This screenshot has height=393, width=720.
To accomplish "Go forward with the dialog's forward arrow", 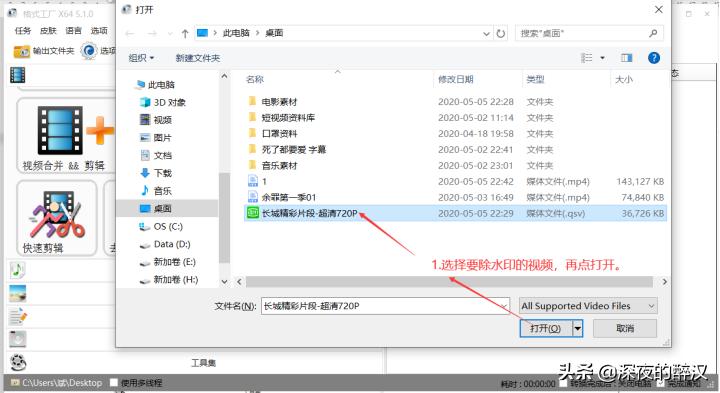I will 152,33.
